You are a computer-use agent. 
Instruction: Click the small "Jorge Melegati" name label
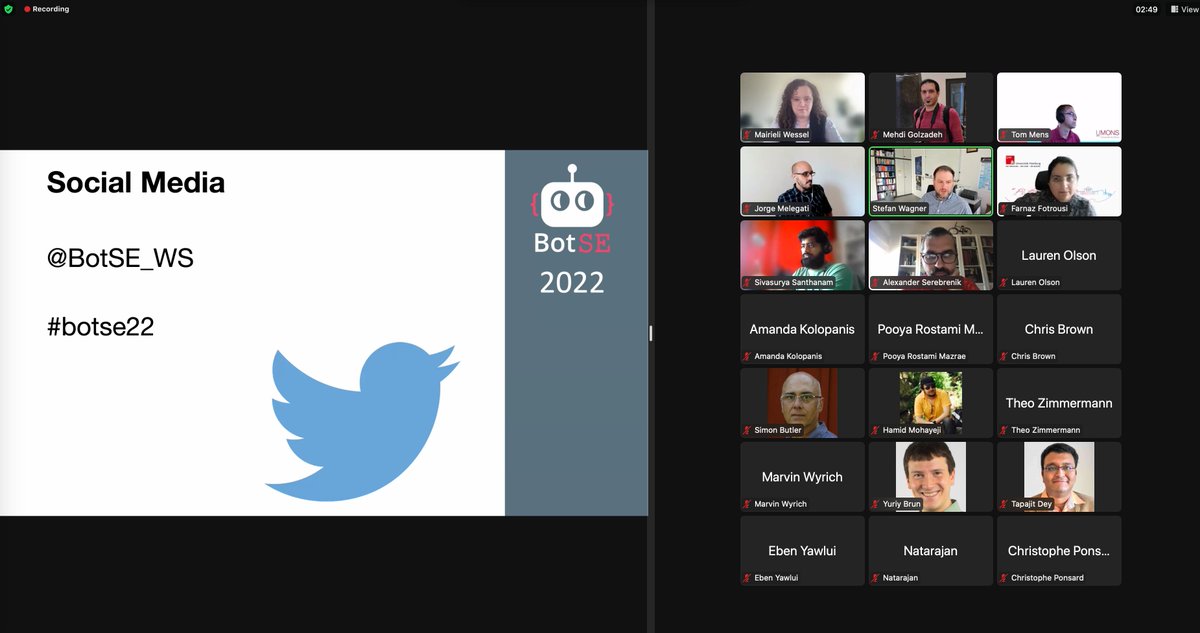point(783,209)
